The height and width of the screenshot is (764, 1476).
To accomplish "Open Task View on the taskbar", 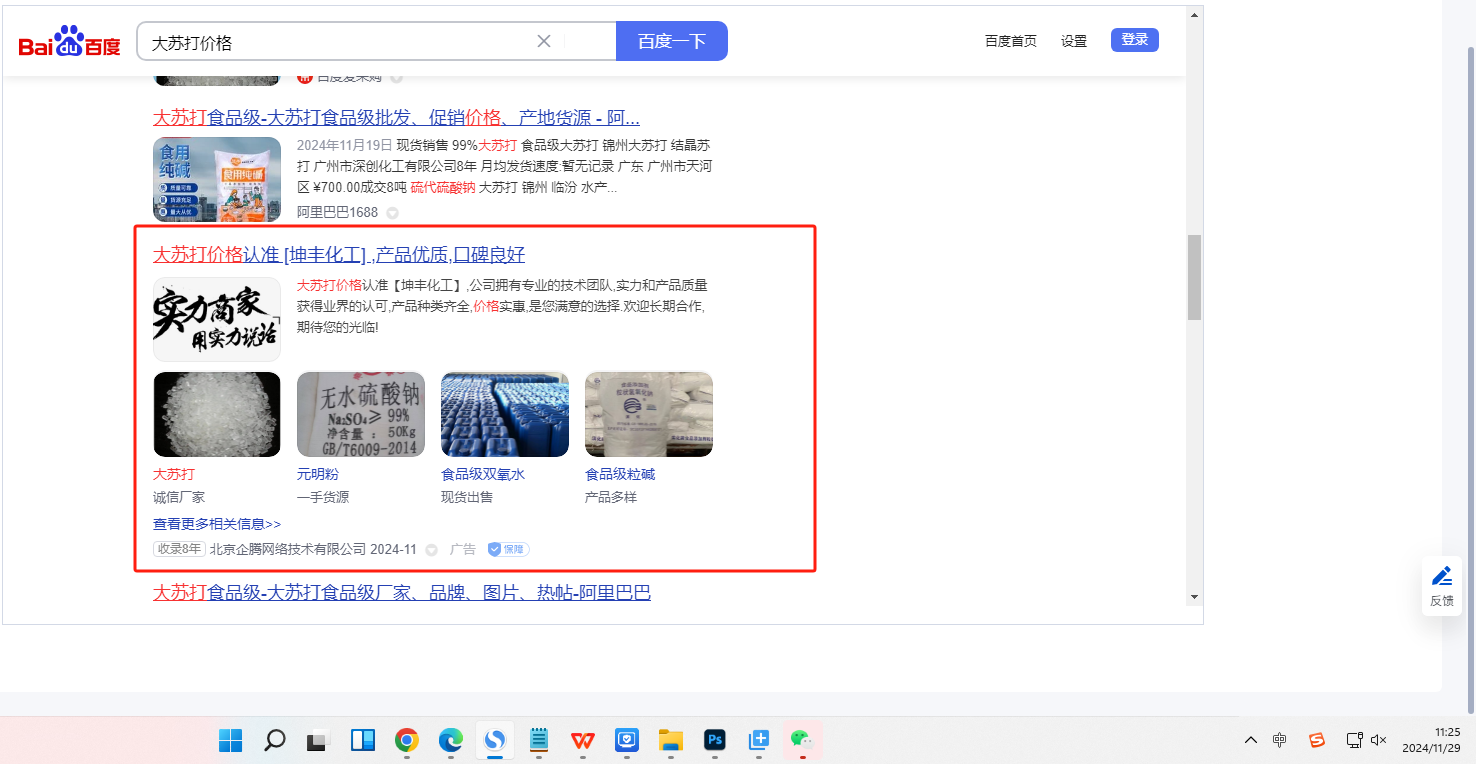I will 318,740.
